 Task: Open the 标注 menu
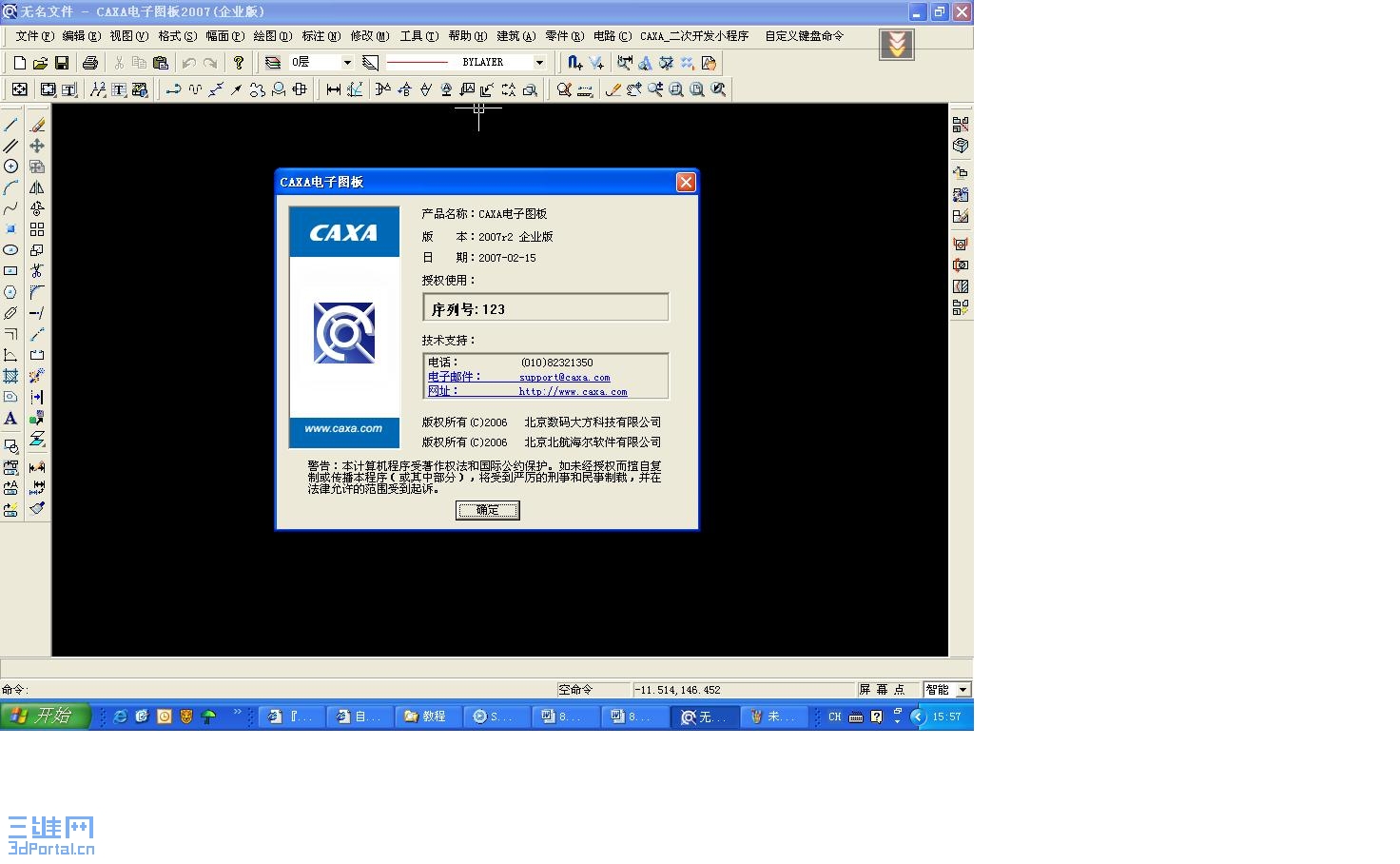pos(321,36)
